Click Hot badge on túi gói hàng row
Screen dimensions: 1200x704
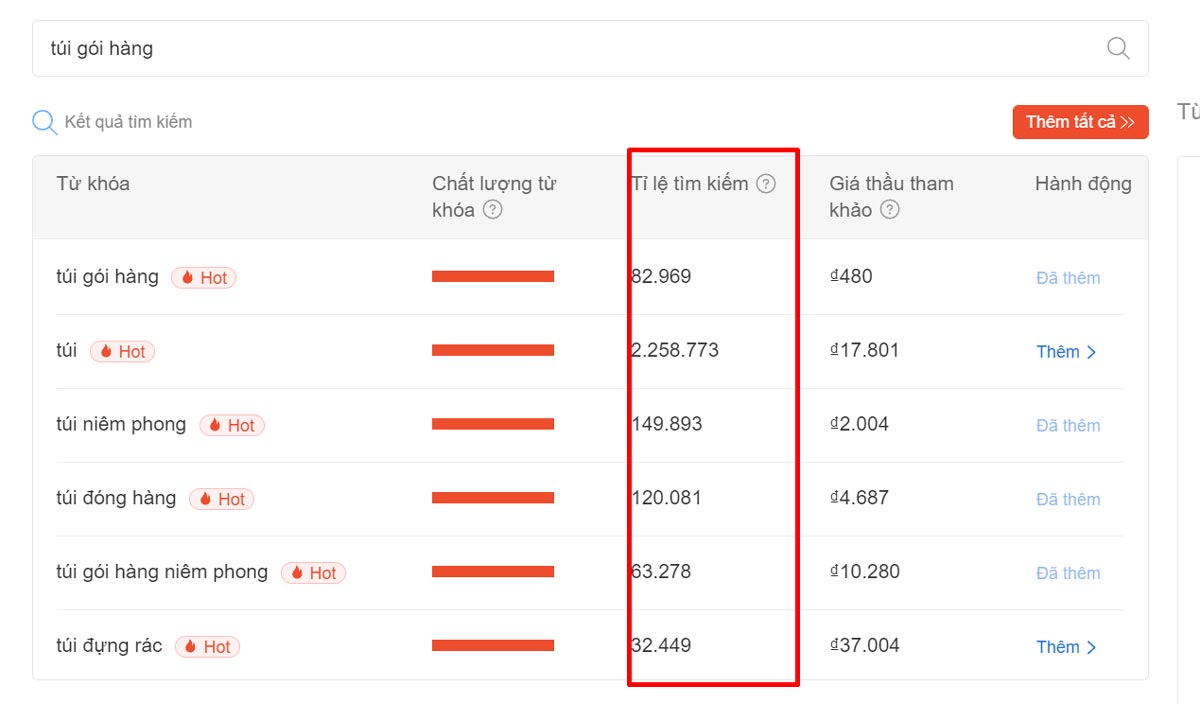(204, 278)
